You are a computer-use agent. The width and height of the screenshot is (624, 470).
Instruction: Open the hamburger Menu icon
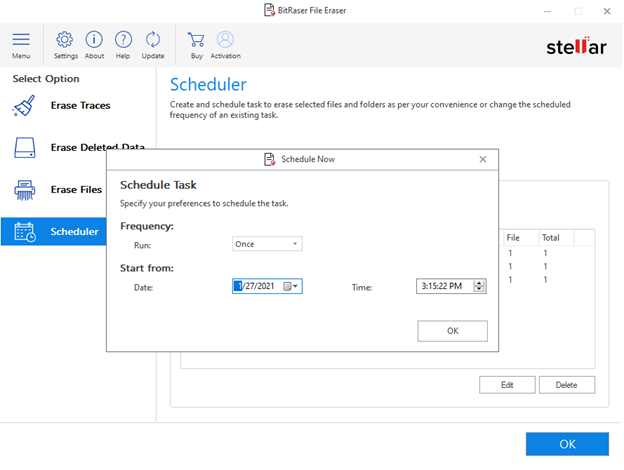pyautogui.click(x=21, y=40)
